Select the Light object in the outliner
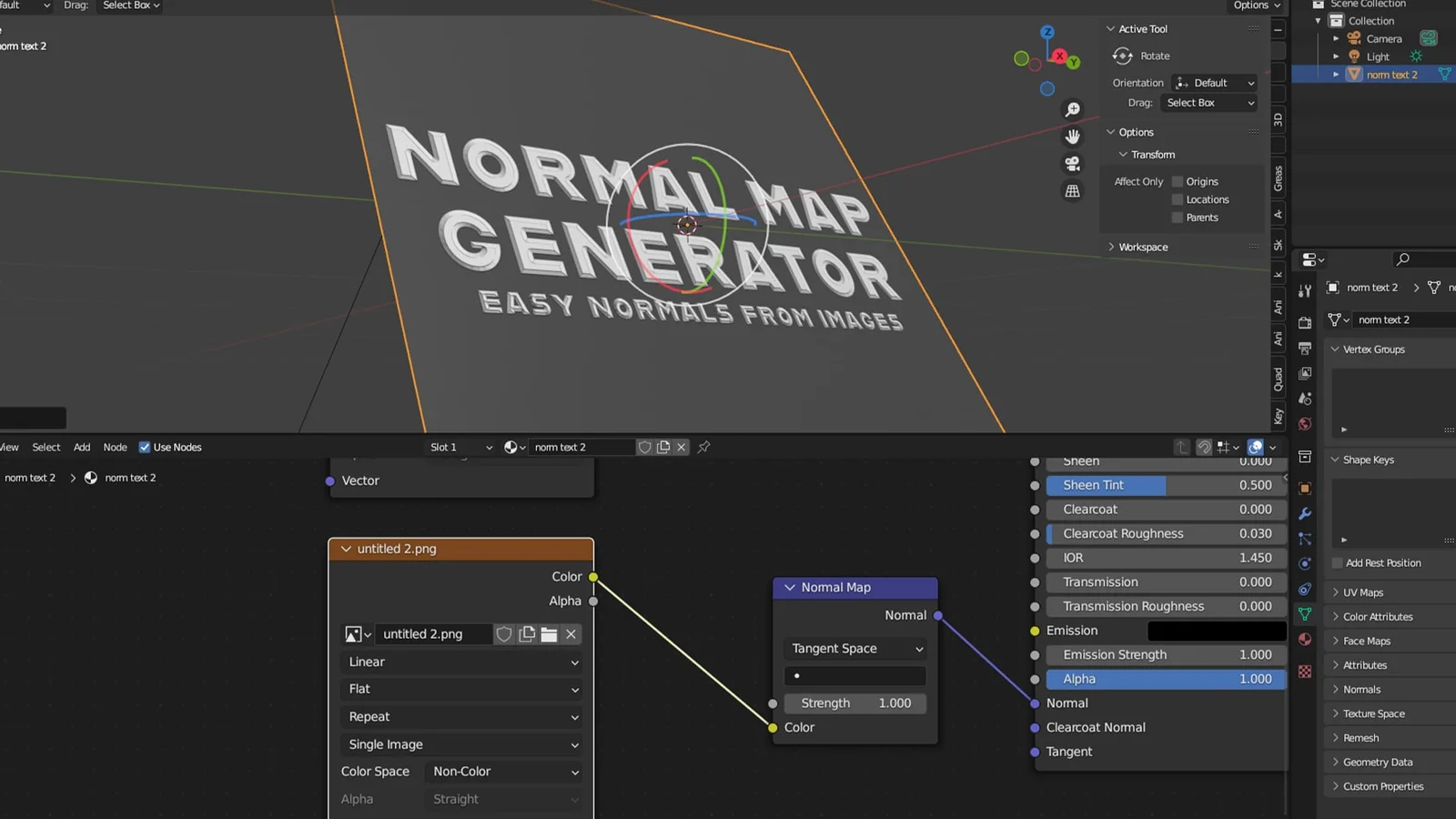 click(x=1376, y=56)
